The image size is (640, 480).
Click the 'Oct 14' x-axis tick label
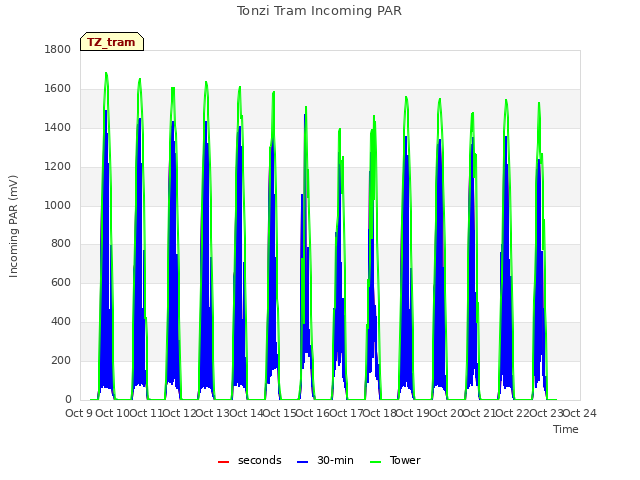[246, 413]
